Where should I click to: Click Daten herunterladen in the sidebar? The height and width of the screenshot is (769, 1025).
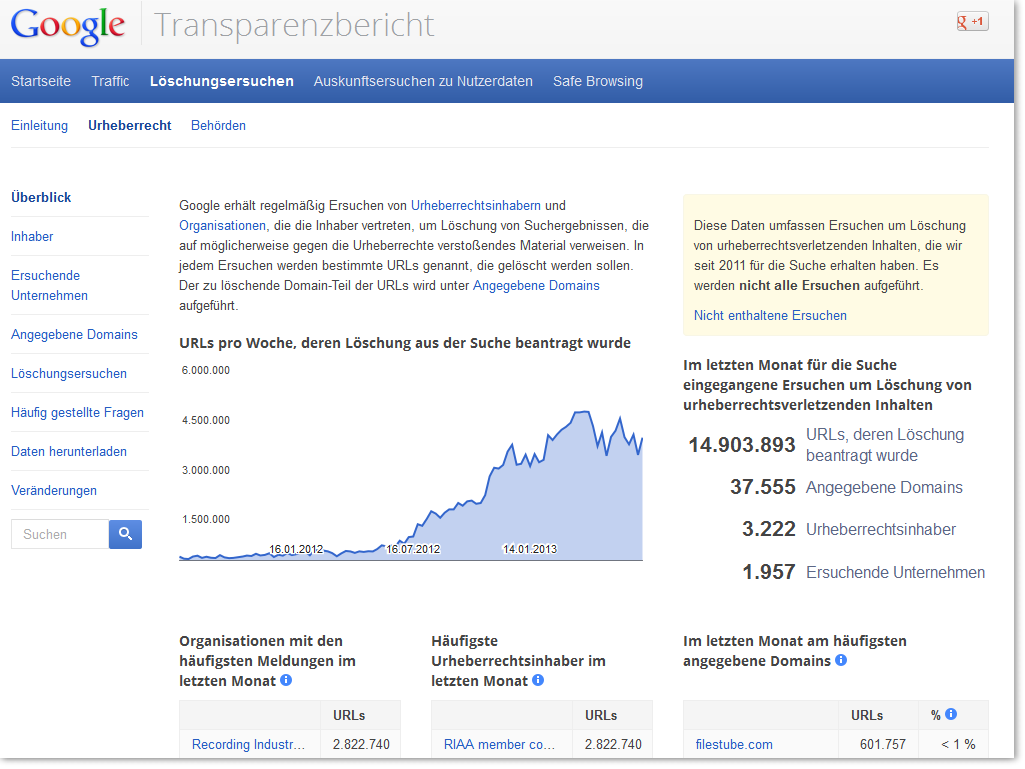[69, 452]
